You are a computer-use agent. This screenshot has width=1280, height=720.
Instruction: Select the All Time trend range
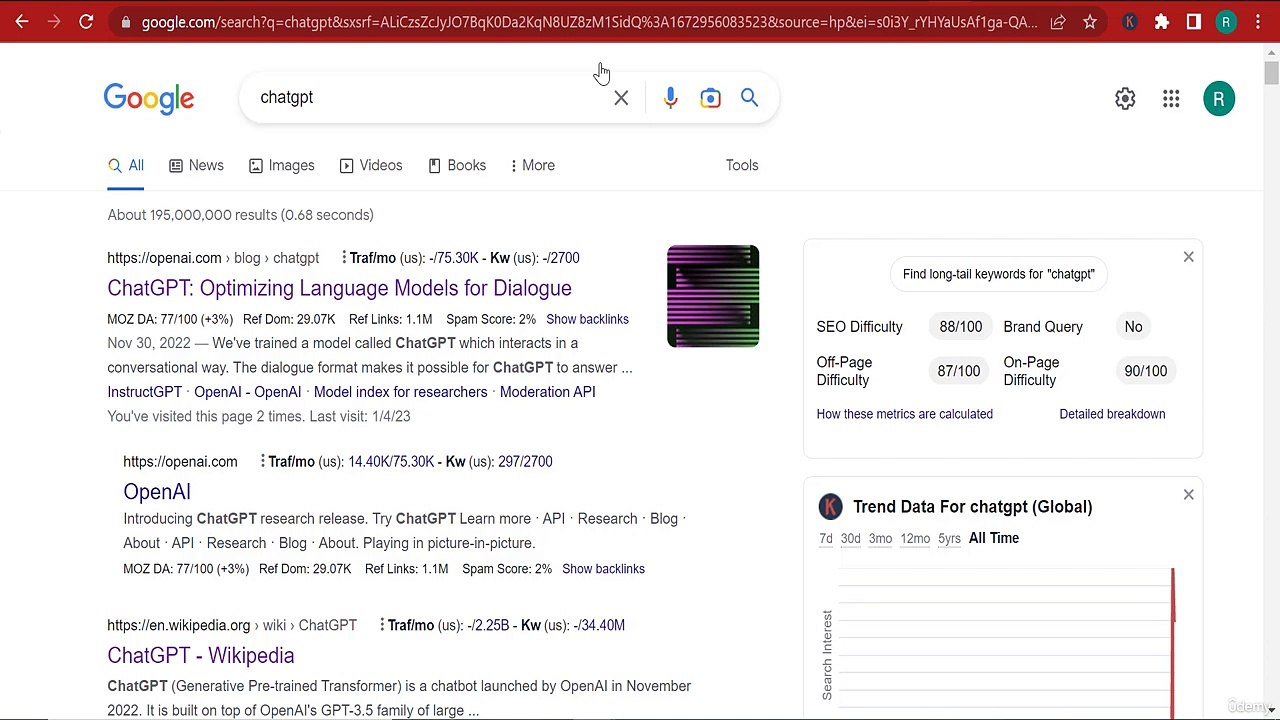coord(994,538)
